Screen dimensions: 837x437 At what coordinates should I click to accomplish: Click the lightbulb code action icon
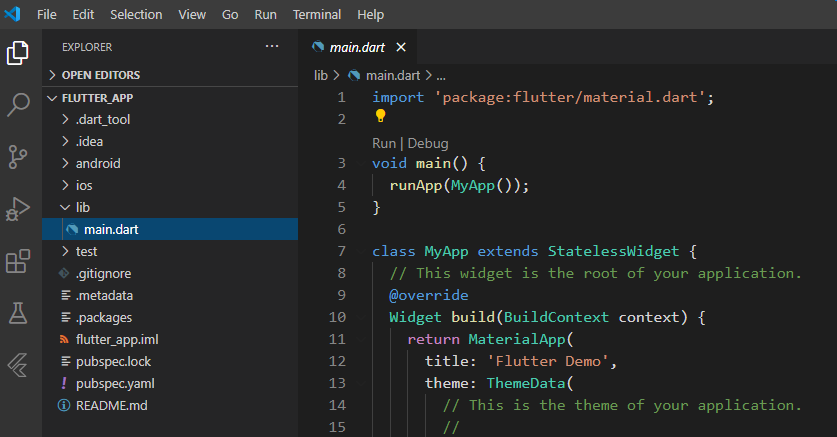pyautogui.click(x=380, y=118)
